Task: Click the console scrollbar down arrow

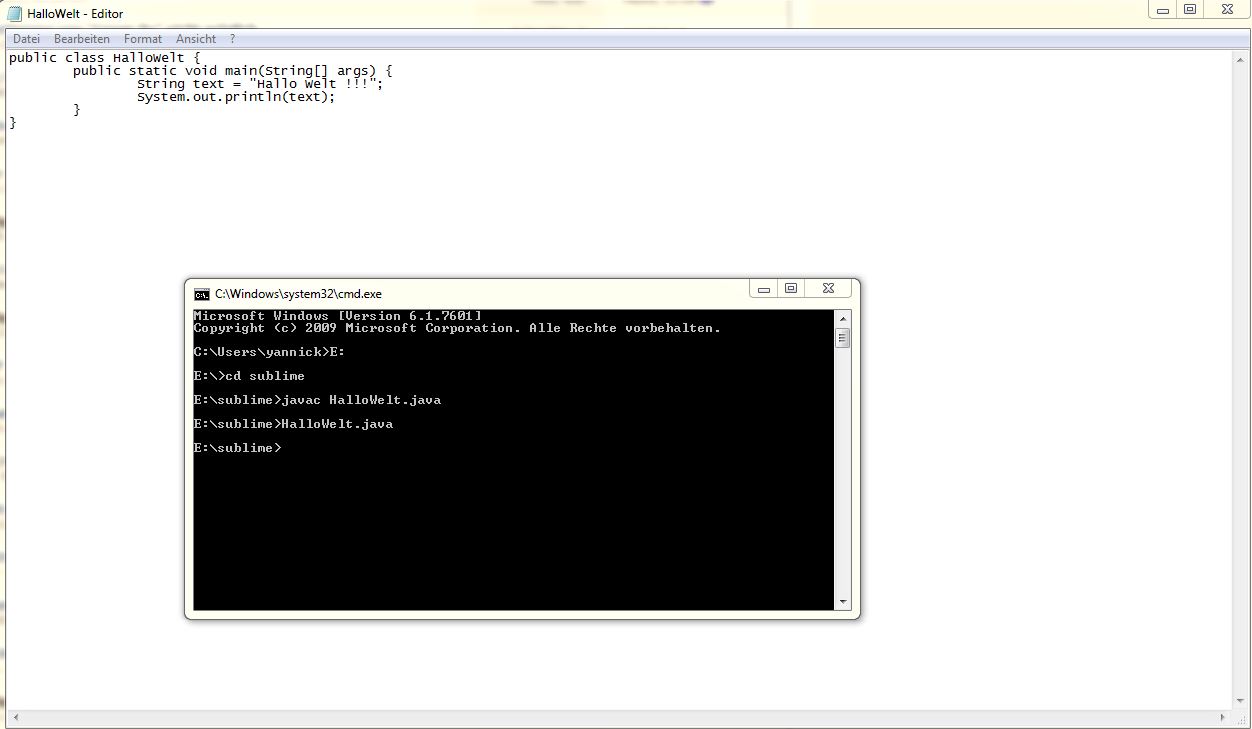Action: click(843, 602)
